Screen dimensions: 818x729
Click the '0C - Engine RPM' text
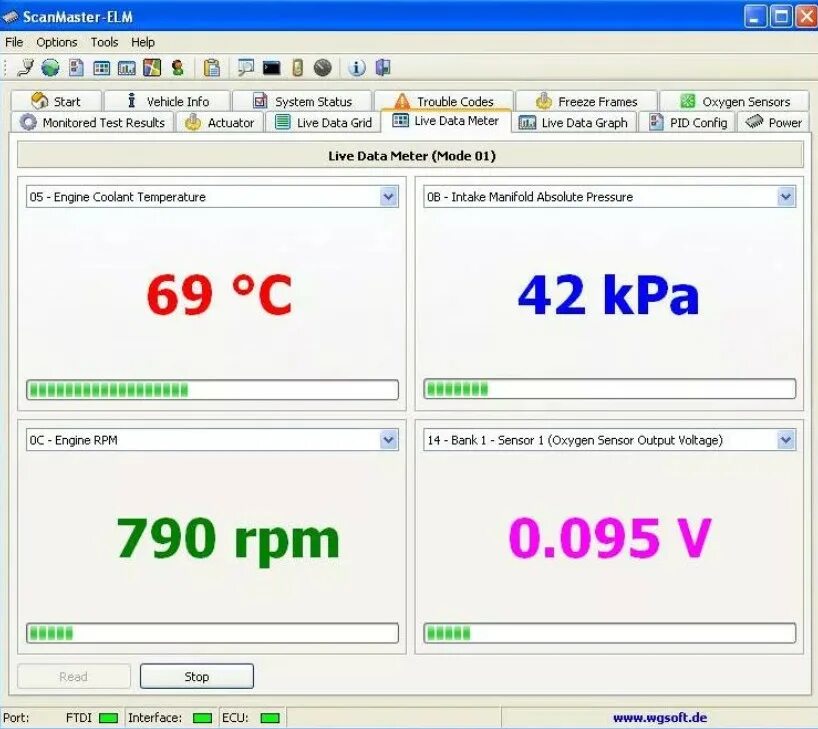(73, 440)
